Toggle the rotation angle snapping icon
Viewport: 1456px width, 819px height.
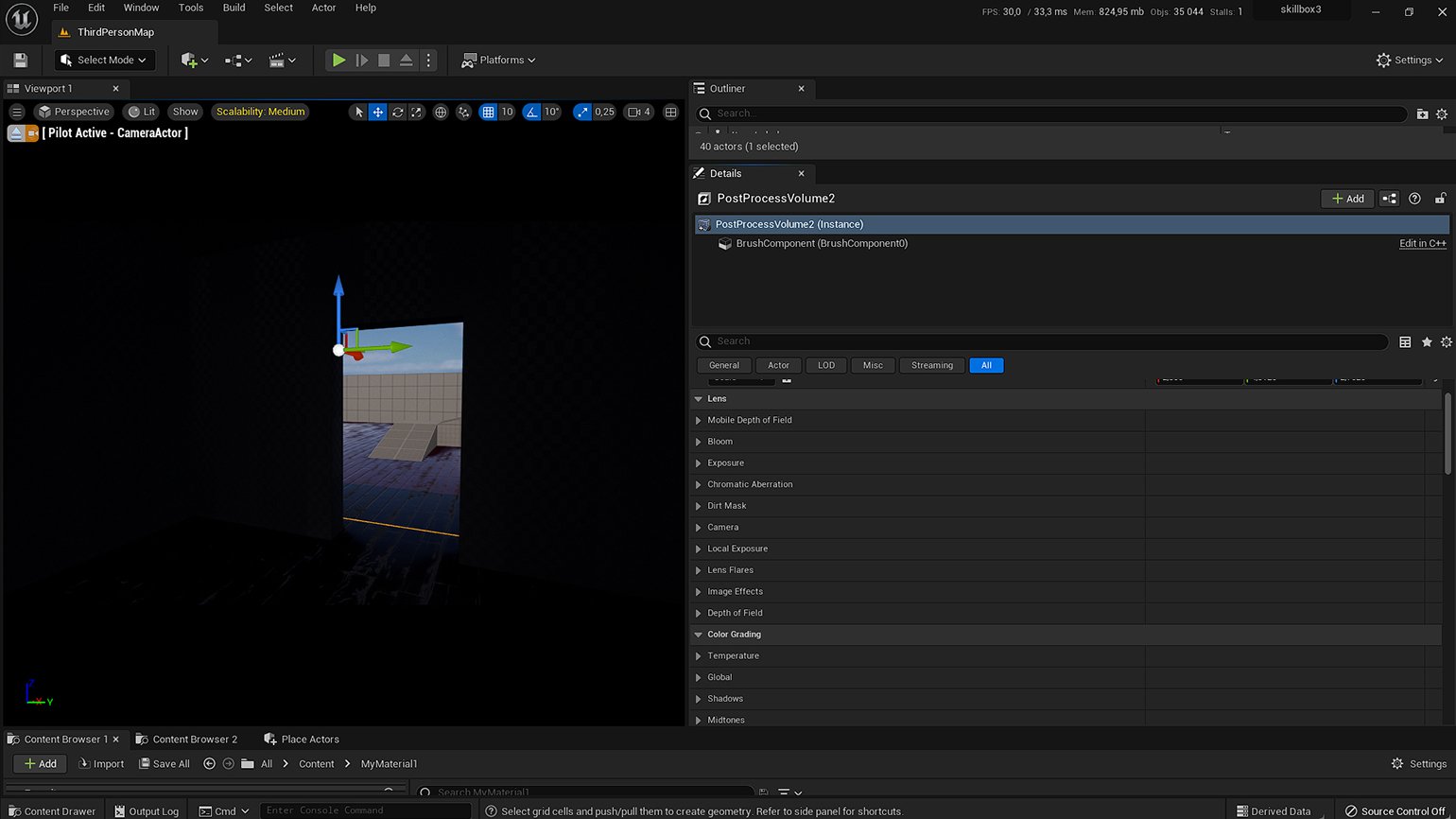pos(531,112)
